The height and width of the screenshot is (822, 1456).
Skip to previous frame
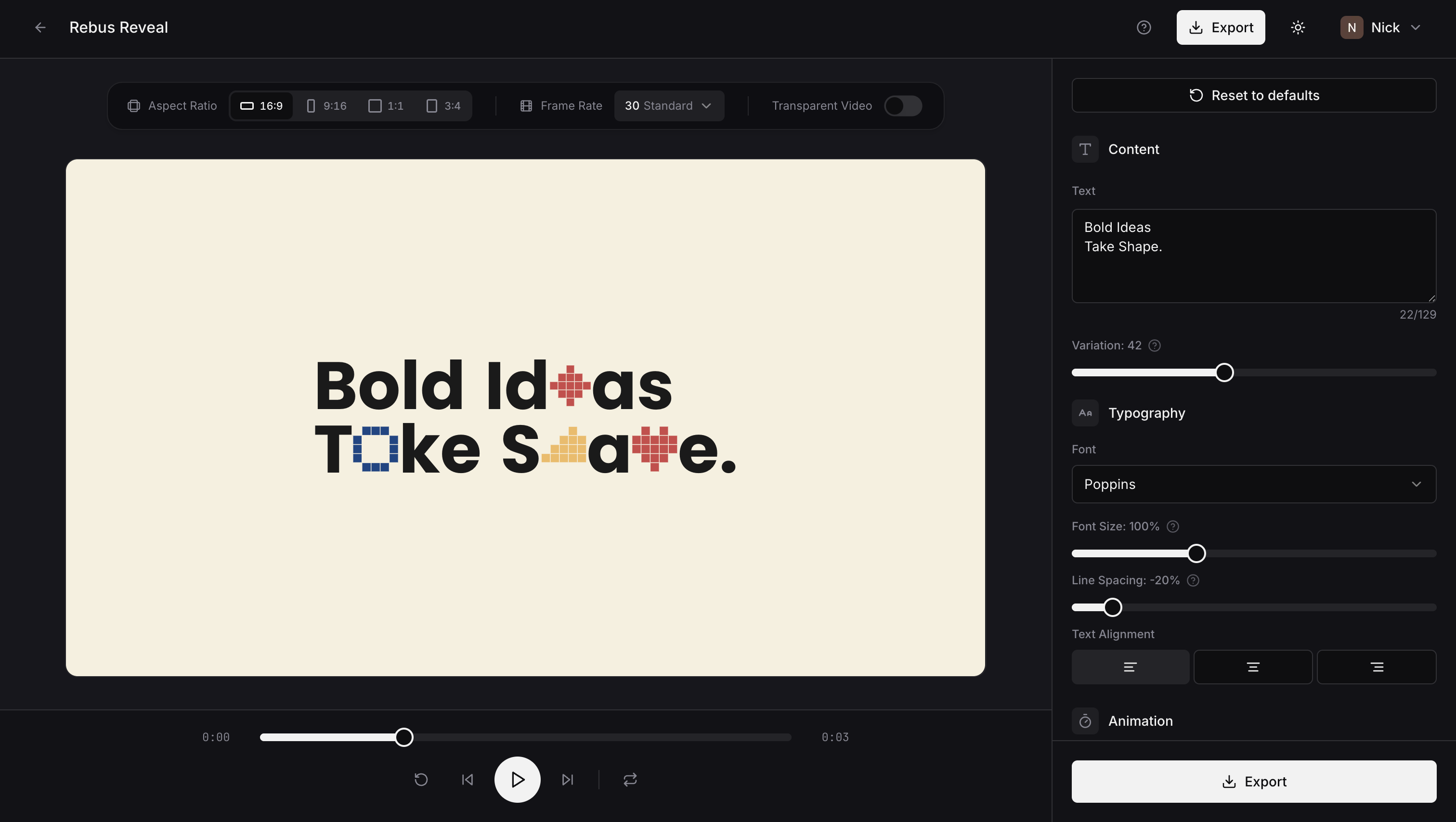pos(468,780)
